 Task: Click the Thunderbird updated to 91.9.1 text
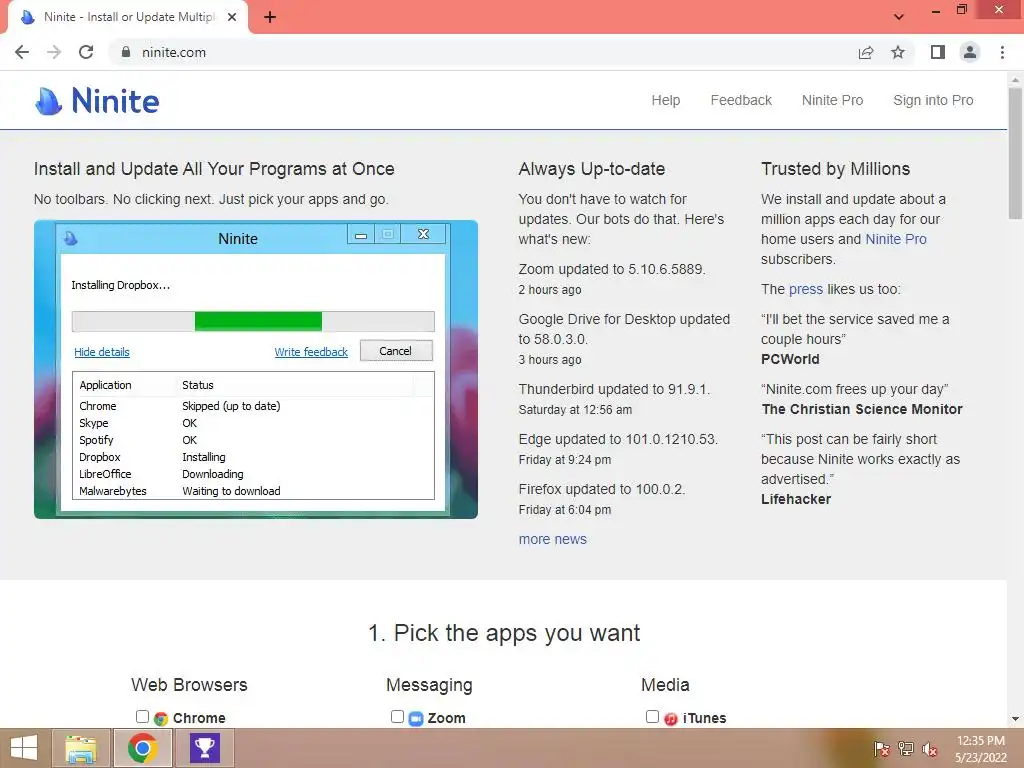pos(614,389)
